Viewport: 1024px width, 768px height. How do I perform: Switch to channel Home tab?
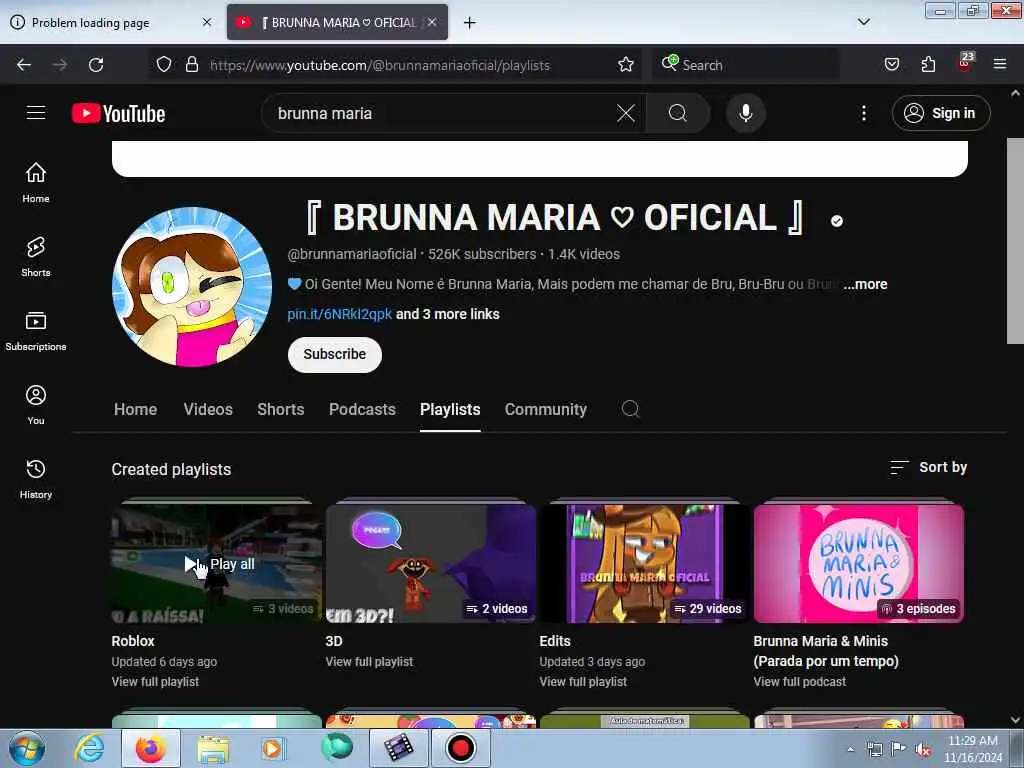(x=135, y=409)
